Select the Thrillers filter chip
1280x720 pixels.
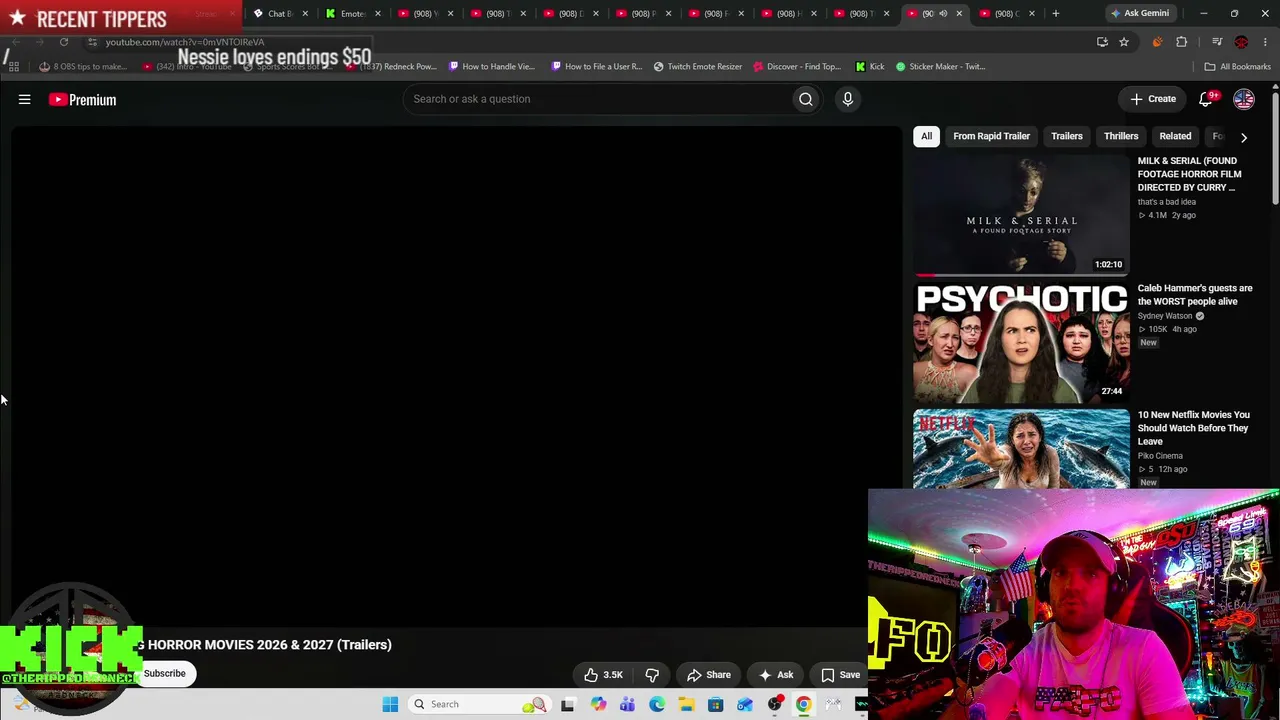(x=1121, y=136)
